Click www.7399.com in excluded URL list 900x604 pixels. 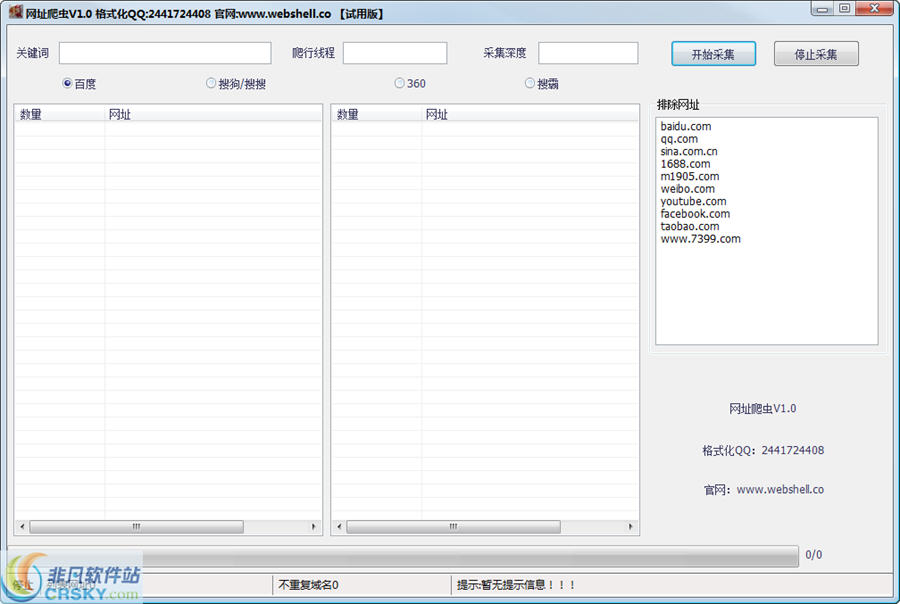tap(700, 239)
